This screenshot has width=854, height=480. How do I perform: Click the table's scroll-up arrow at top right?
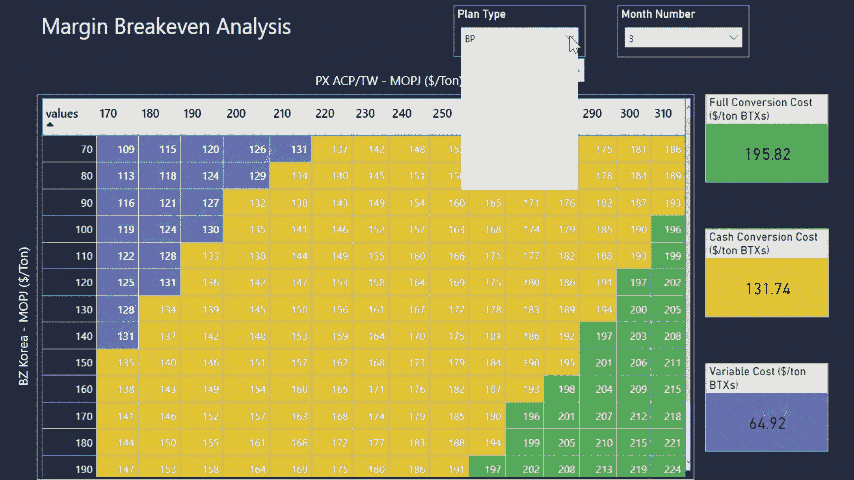tap(687, 101)
